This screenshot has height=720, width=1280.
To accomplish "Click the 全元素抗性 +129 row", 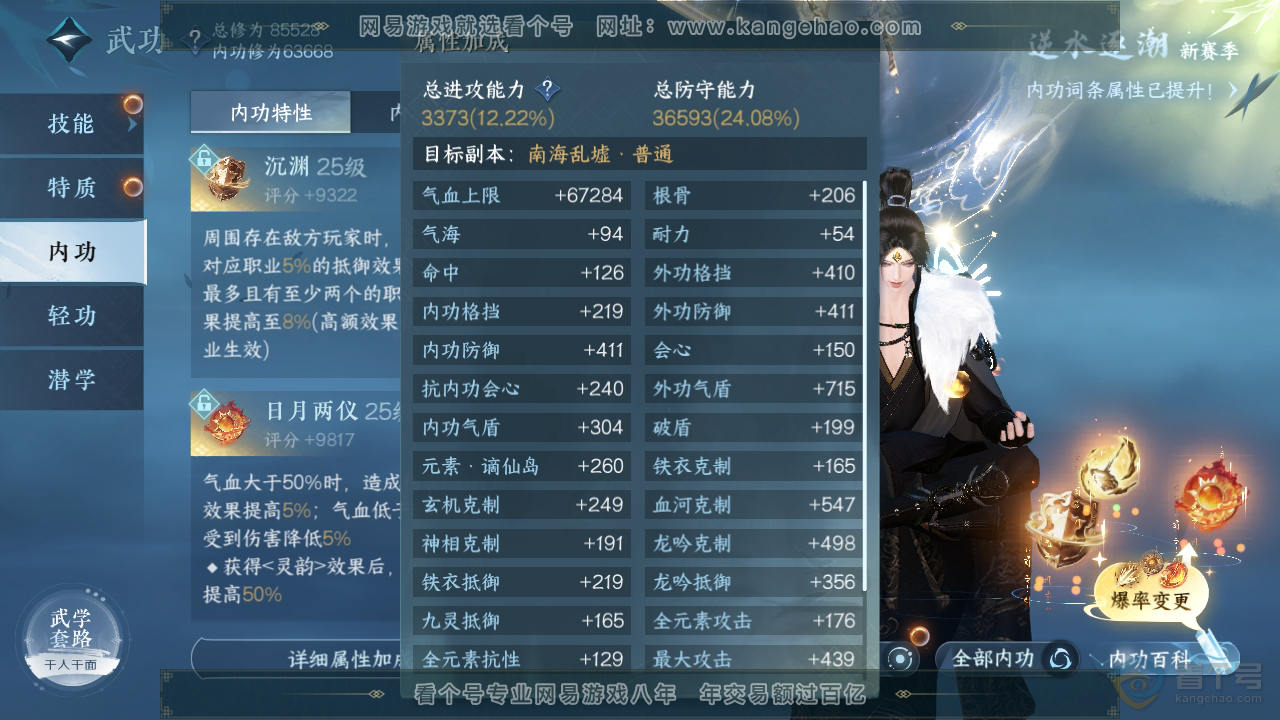I will coord(522,658).
